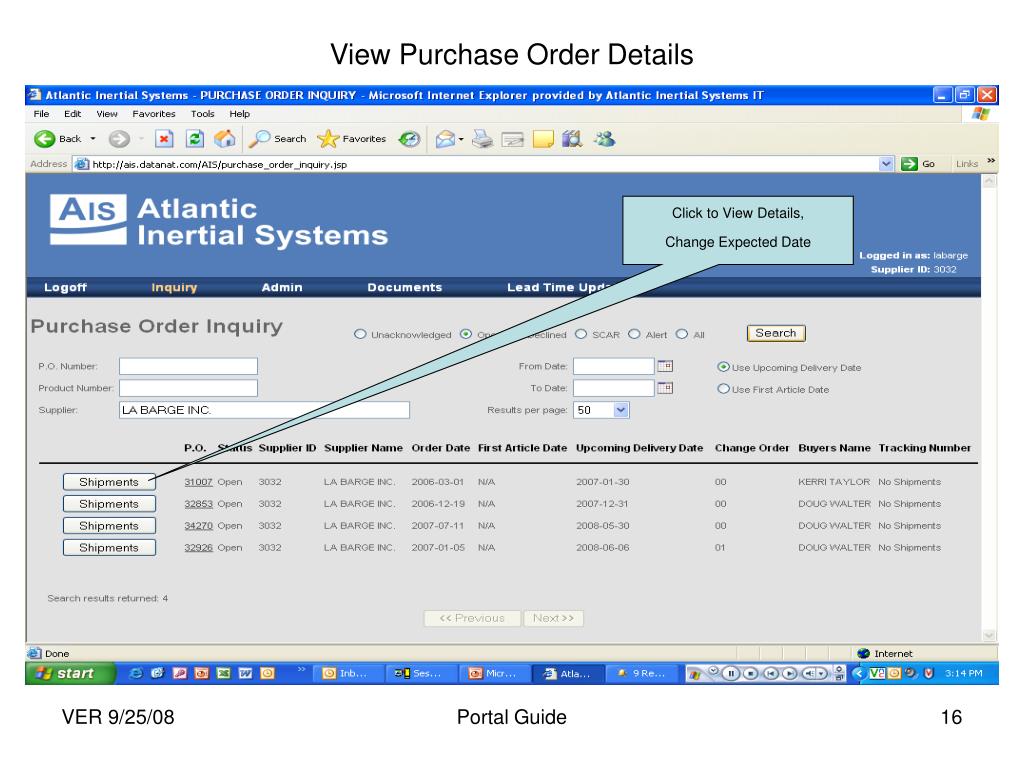Viewport: 1024px width, 768px height.
Task: Select the SCAR radio button
Action: click(581, 334)
